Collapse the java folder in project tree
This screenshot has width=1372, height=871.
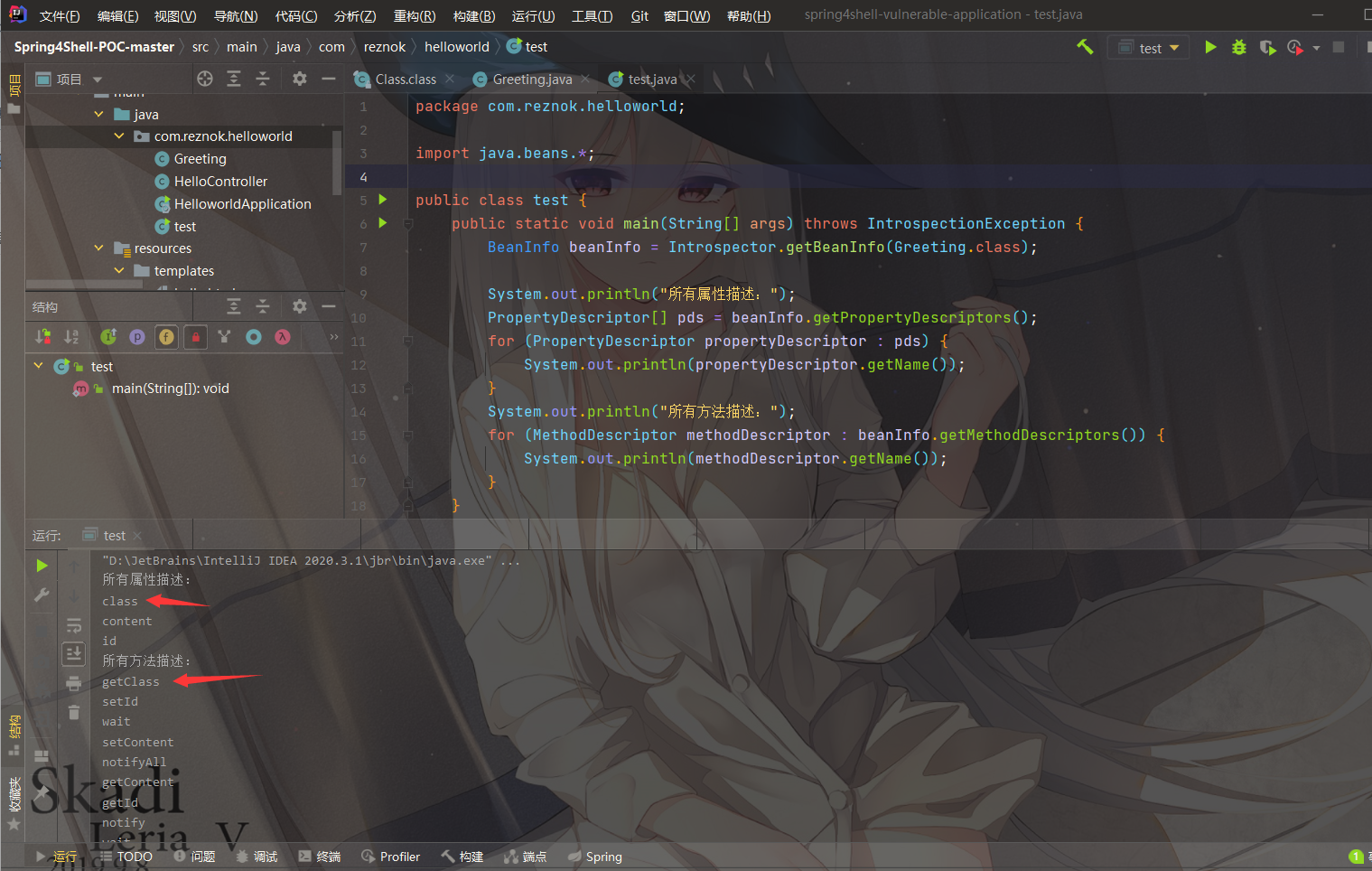pos(99,114)
